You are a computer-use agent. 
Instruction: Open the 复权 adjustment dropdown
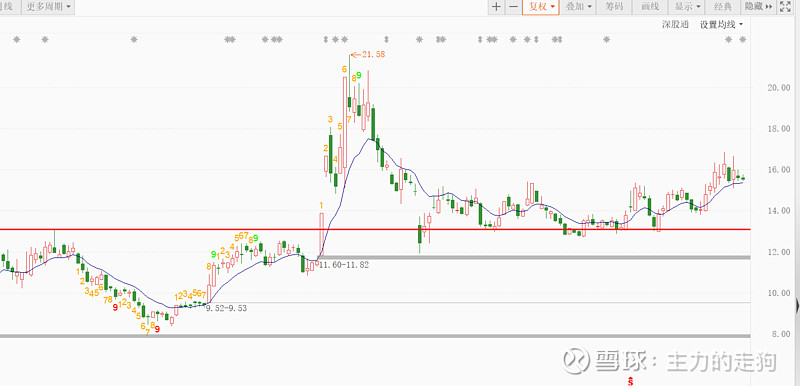(541, 7)
